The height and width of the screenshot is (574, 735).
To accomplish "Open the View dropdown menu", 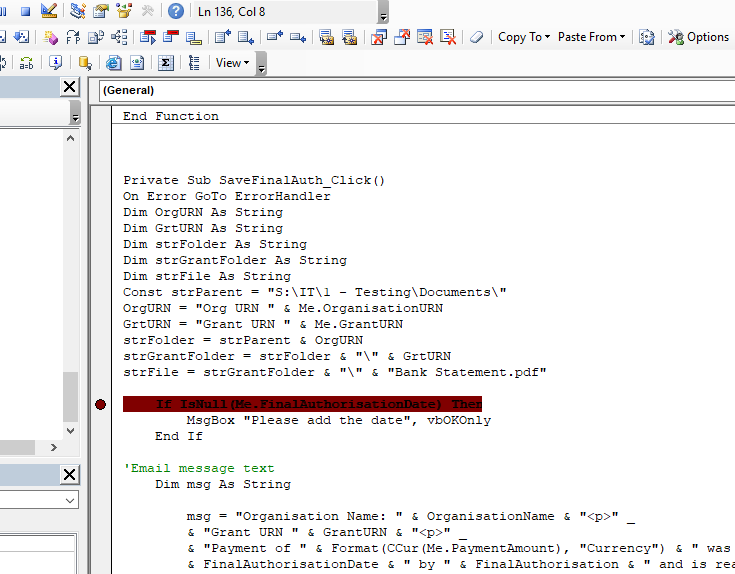I will (232, 63).
